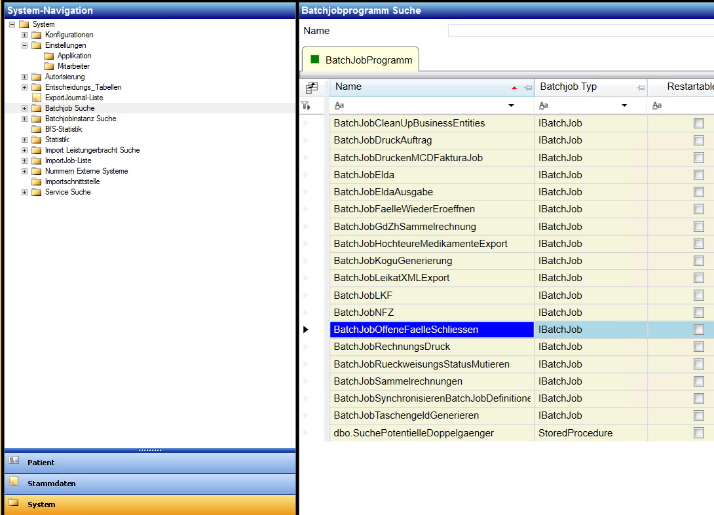Open Batchjobinstanz Suche in navigation tree
Image resolution: width=714 pixels, height=515 pixels.
(x=80, y=118)
